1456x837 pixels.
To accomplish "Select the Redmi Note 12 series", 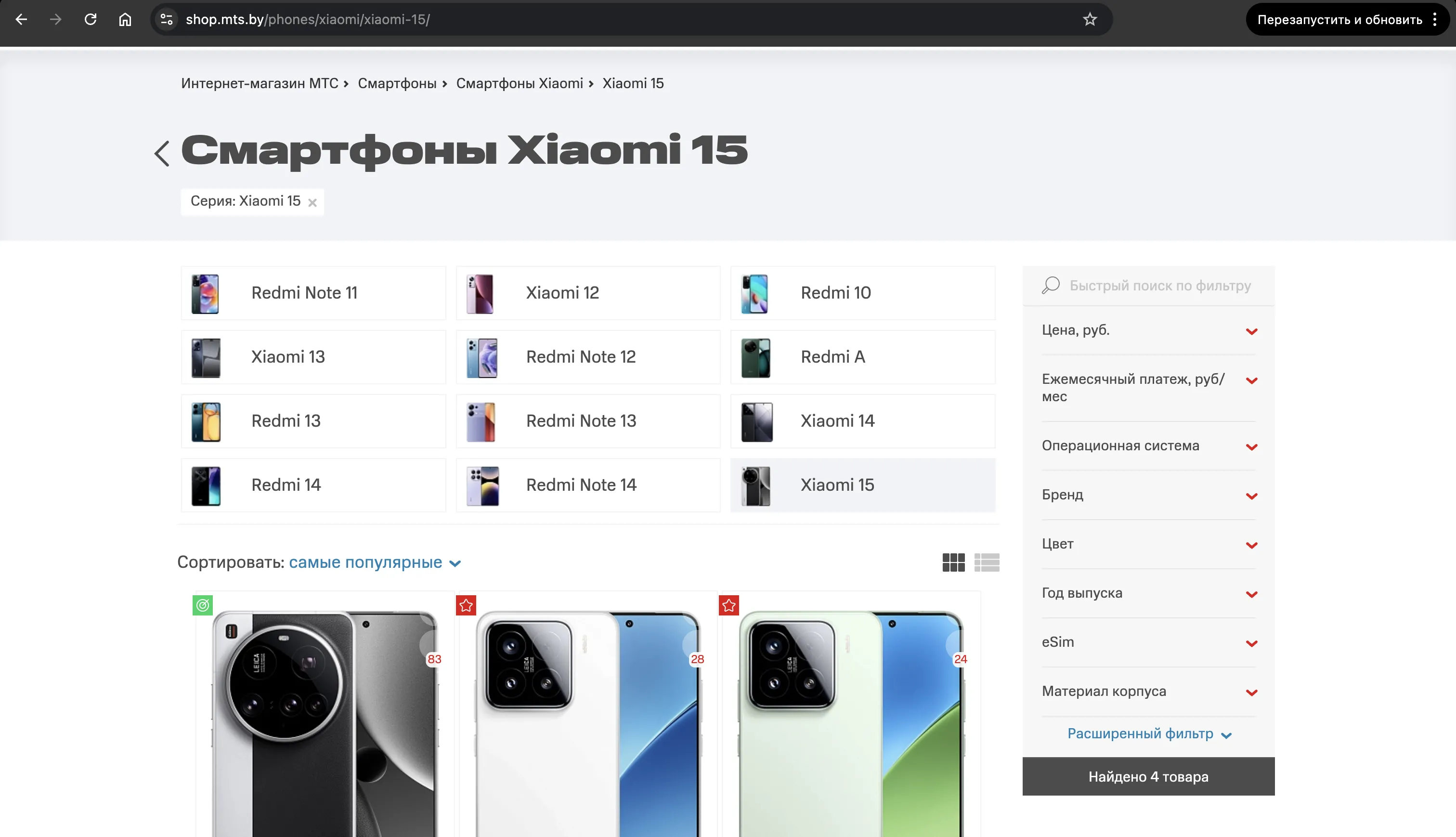I will (588, 357).
